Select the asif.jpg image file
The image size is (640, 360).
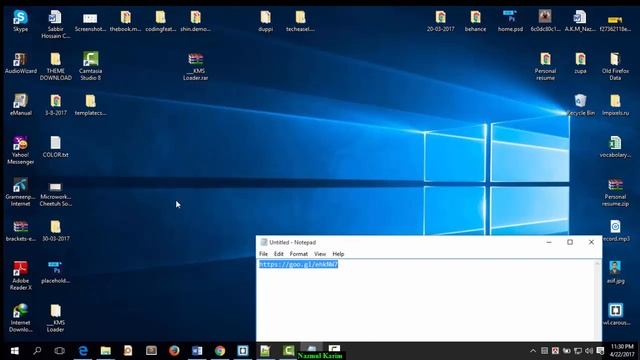coord(615,273)
